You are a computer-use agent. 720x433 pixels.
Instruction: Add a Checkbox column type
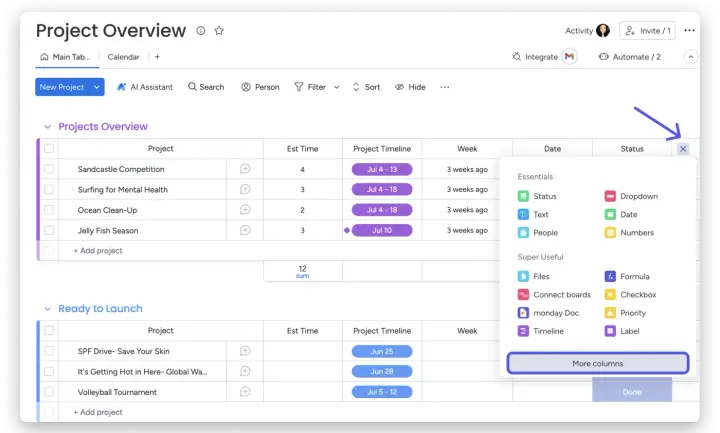point(630,295)
